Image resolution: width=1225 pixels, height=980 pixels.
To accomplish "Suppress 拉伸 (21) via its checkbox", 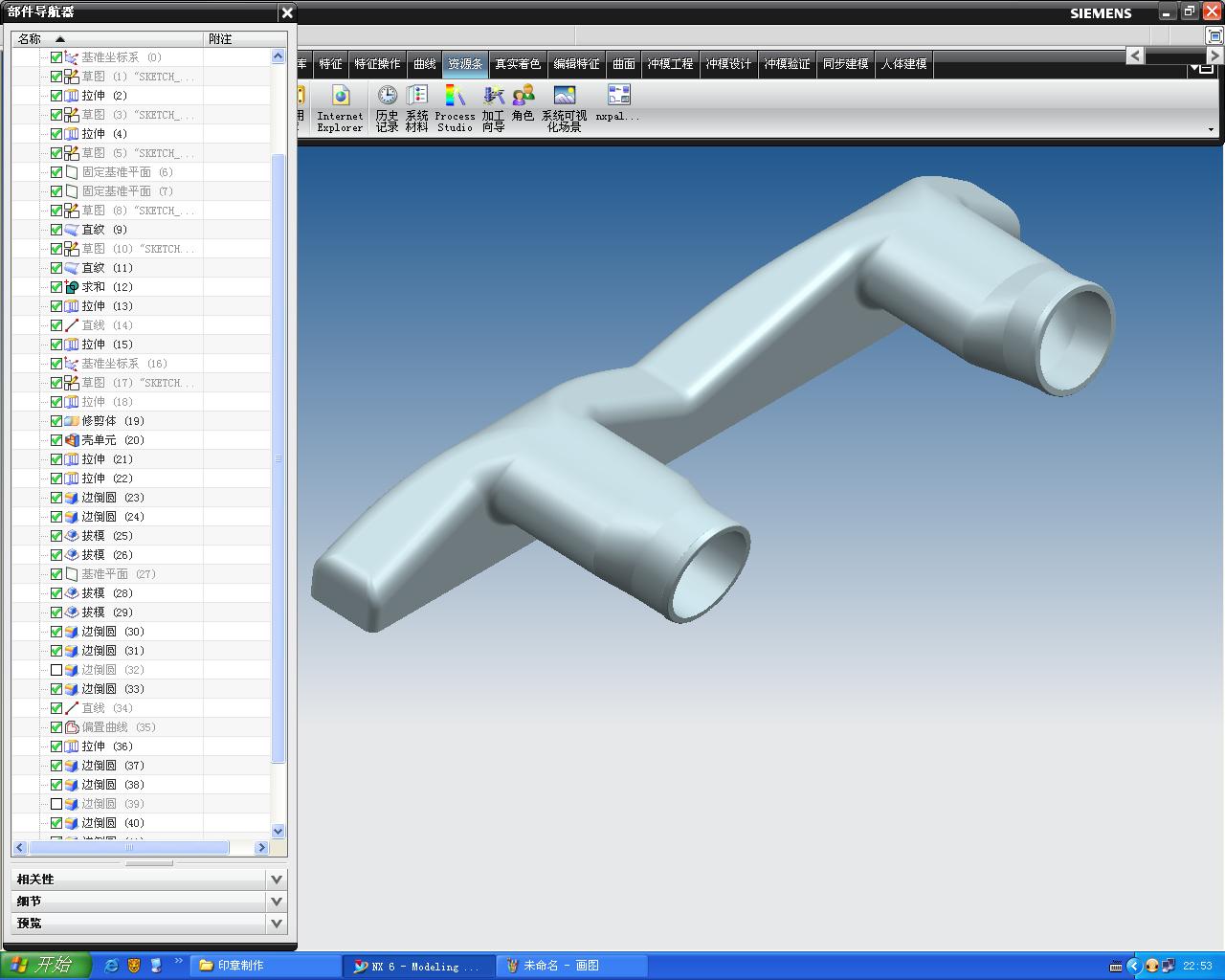I will 56,459.
